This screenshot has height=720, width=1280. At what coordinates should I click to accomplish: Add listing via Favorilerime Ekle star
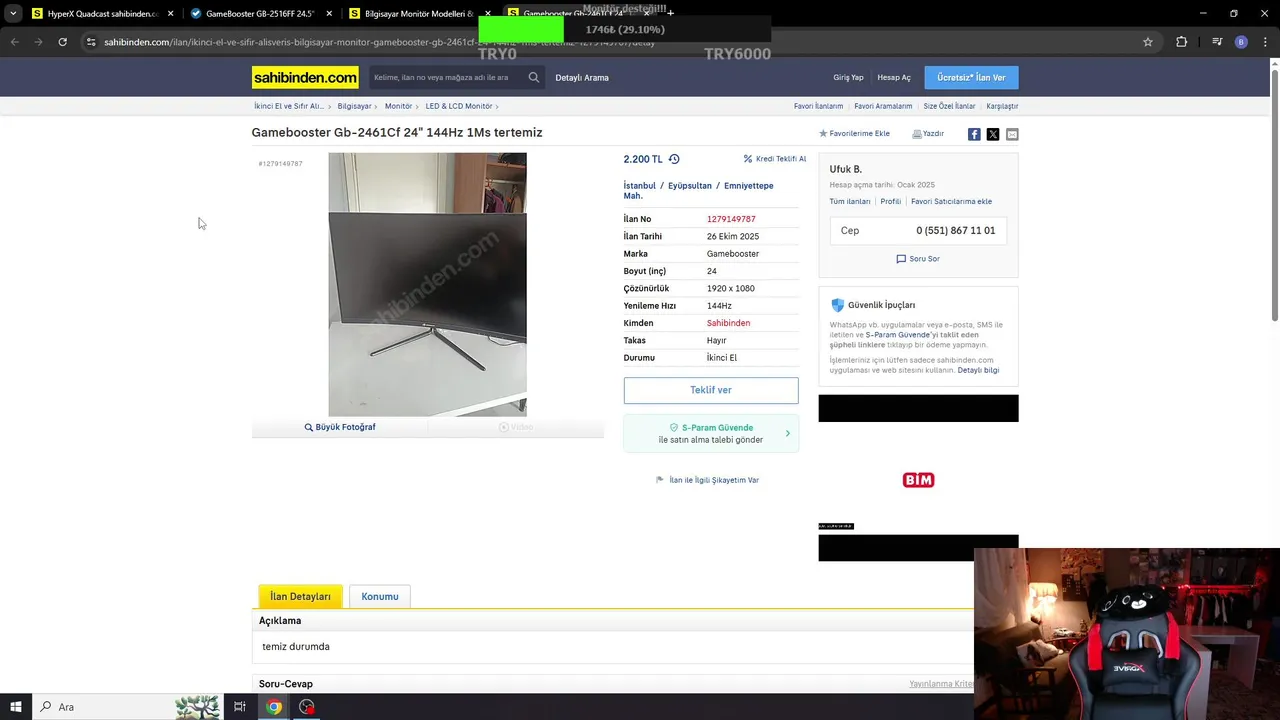pyautogui.click(x=854, y=133)
